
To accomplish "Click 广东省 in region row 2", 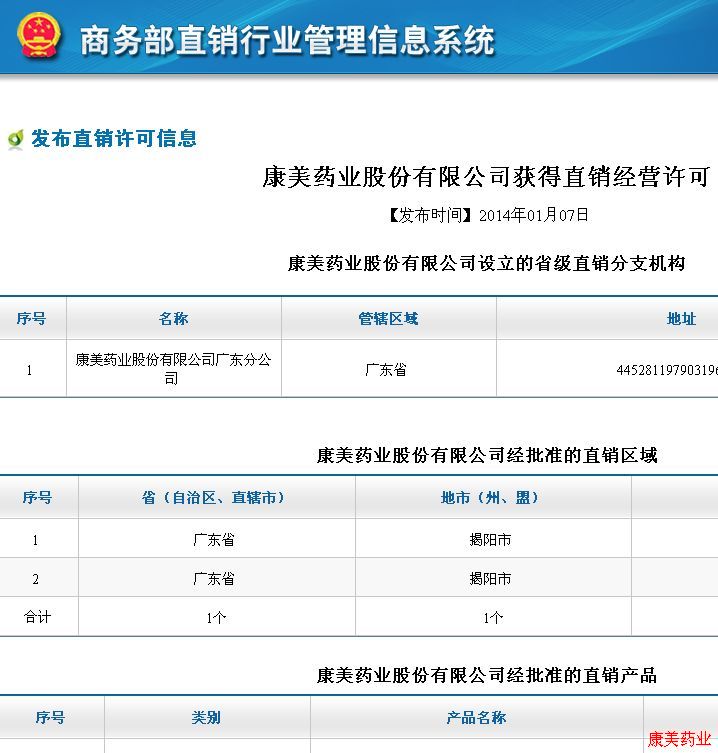I will tap(214, 579).
